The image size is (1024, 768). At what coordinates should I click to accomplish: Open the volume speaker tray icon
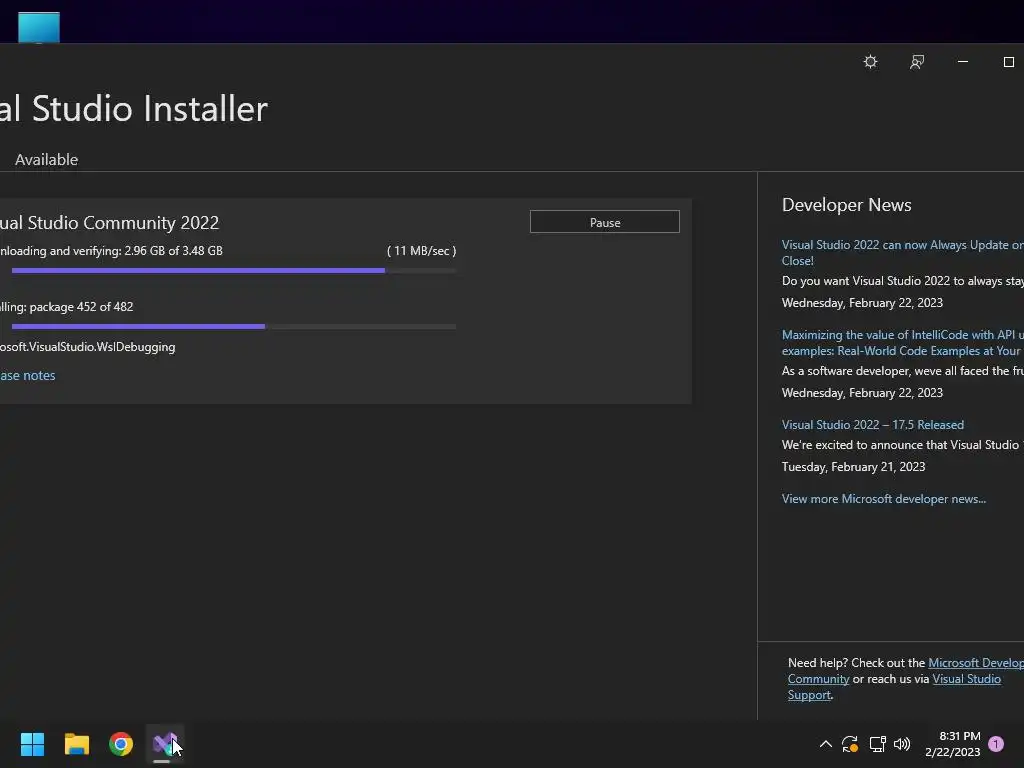(902, 744)
